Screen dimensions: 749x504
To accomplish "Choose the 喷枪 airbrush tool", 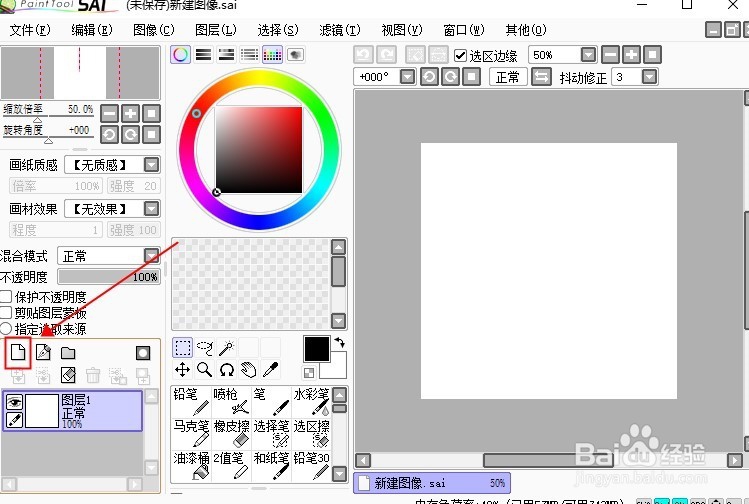I will click(231, 401).
